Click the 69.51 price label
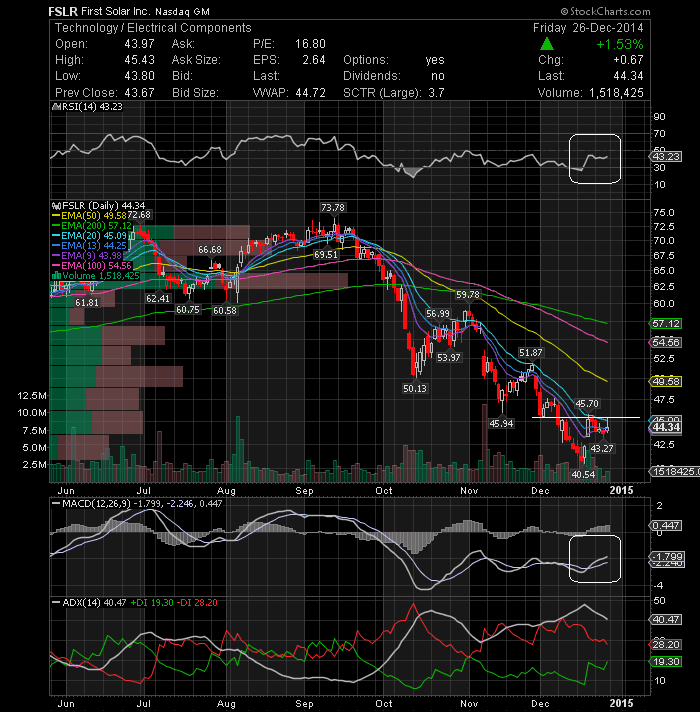The width and height of the screenshot is (700, 712). click(x=326, y=255)
